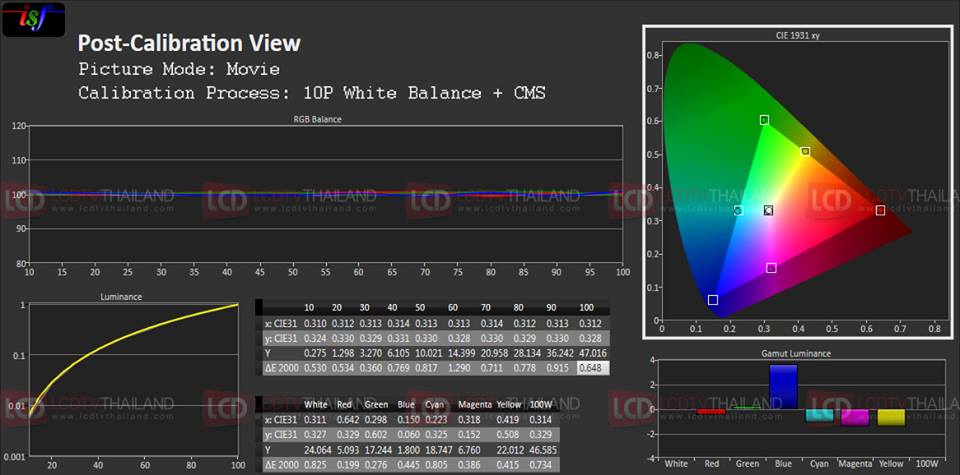The height and width of the screenshot is (475, 960).
Task: Click the Post-Calibration View heading
Action: click(x=189, y=44)
